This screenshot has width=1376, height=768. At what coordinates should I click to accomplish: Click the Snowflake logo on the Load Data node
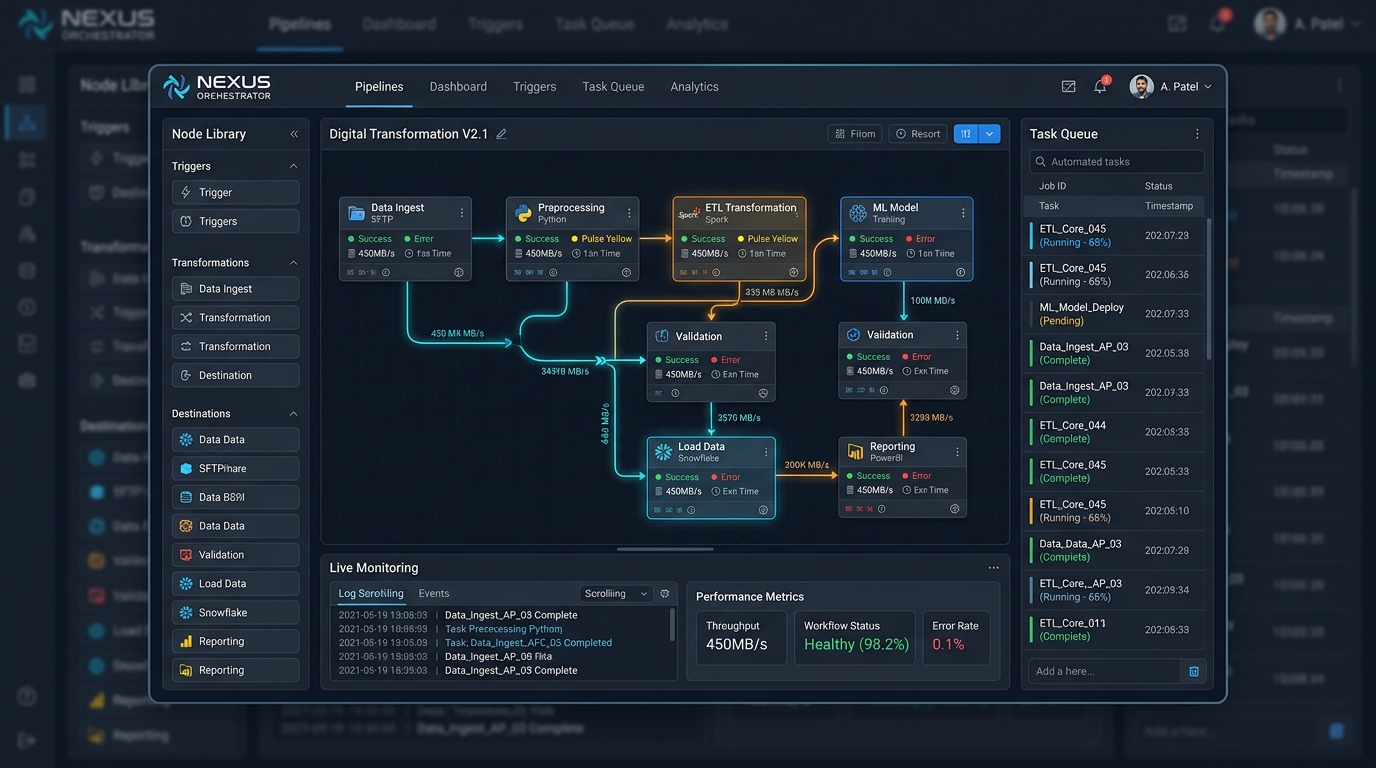663,452
